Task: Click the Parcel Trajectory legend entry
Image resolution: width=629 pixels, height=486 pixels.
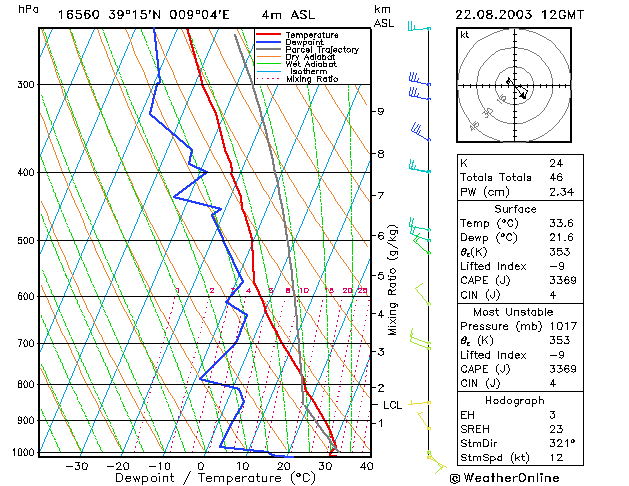Action: 308,49
